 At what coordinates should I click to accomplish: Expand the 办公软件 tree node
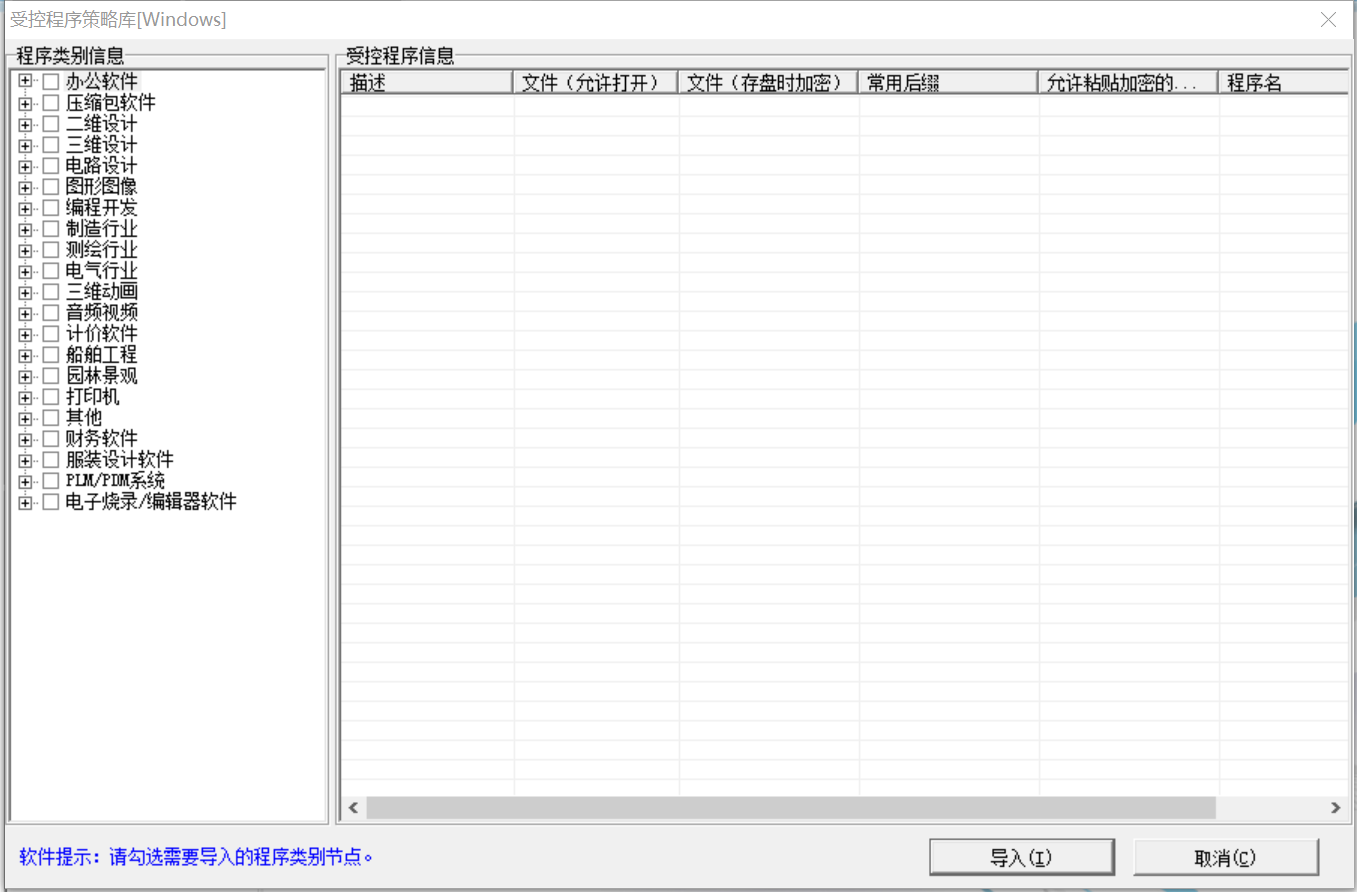click(x=25, y=82)
